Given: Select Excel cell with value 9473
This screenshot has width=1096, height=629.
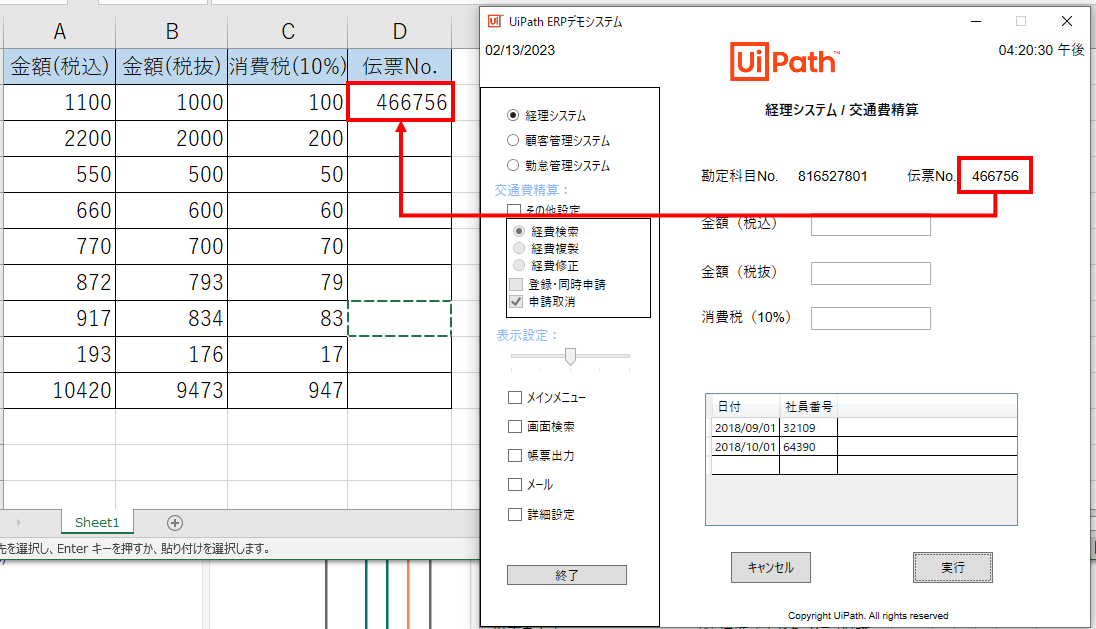Looking at the screenshot, I should 172,390.
